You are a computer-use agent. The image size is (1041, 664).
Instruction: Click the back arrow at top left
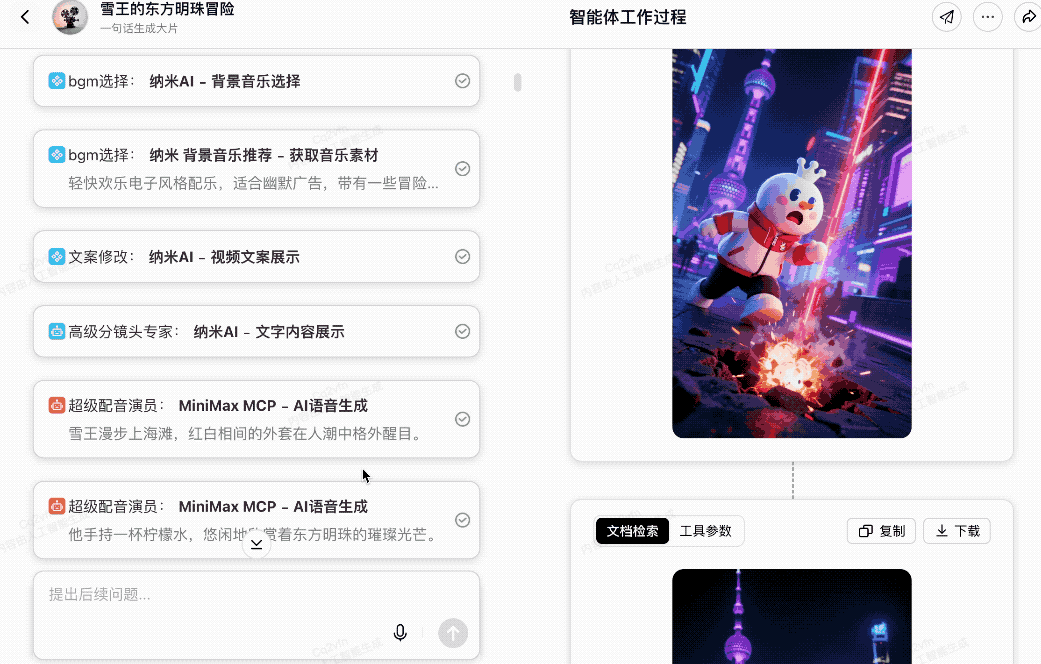click(25, 16)
